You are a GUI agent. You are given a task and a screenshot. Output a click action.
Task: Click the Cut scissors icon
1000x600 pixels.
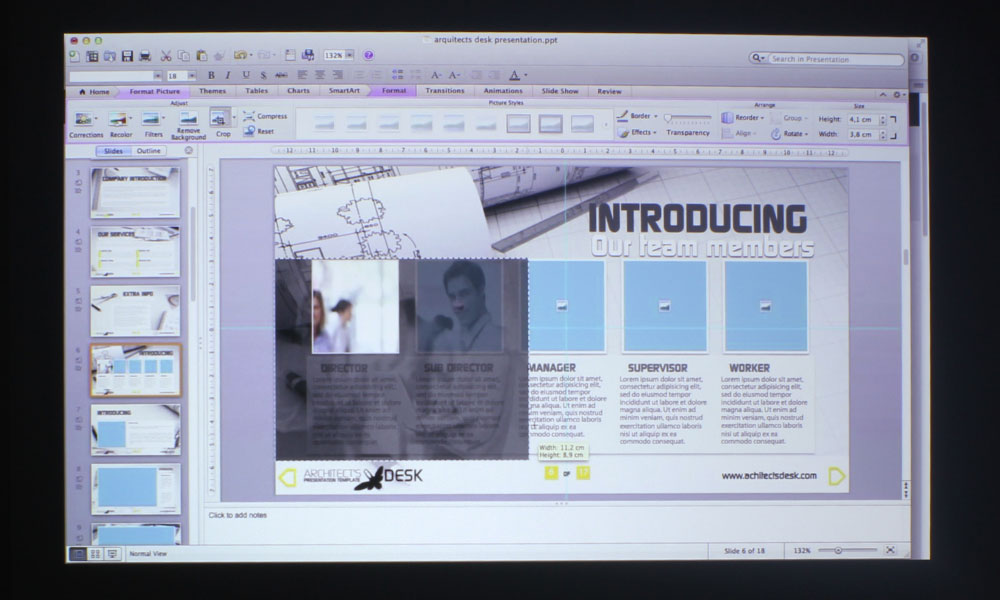(x=167, y=56)
